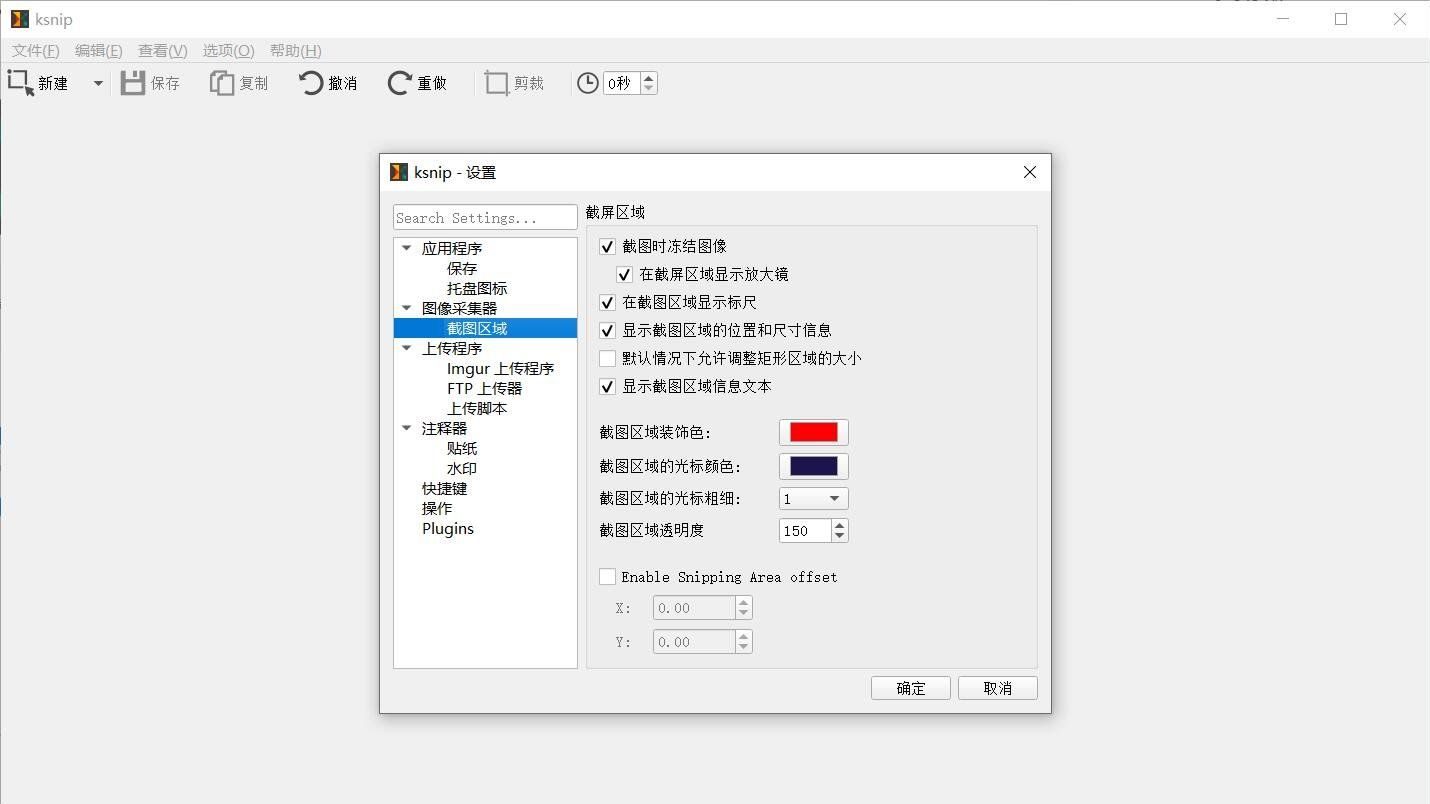Click the red 截图区域装饰色 color swatch
Screen dimensions: 1430x804
point(814,432)
